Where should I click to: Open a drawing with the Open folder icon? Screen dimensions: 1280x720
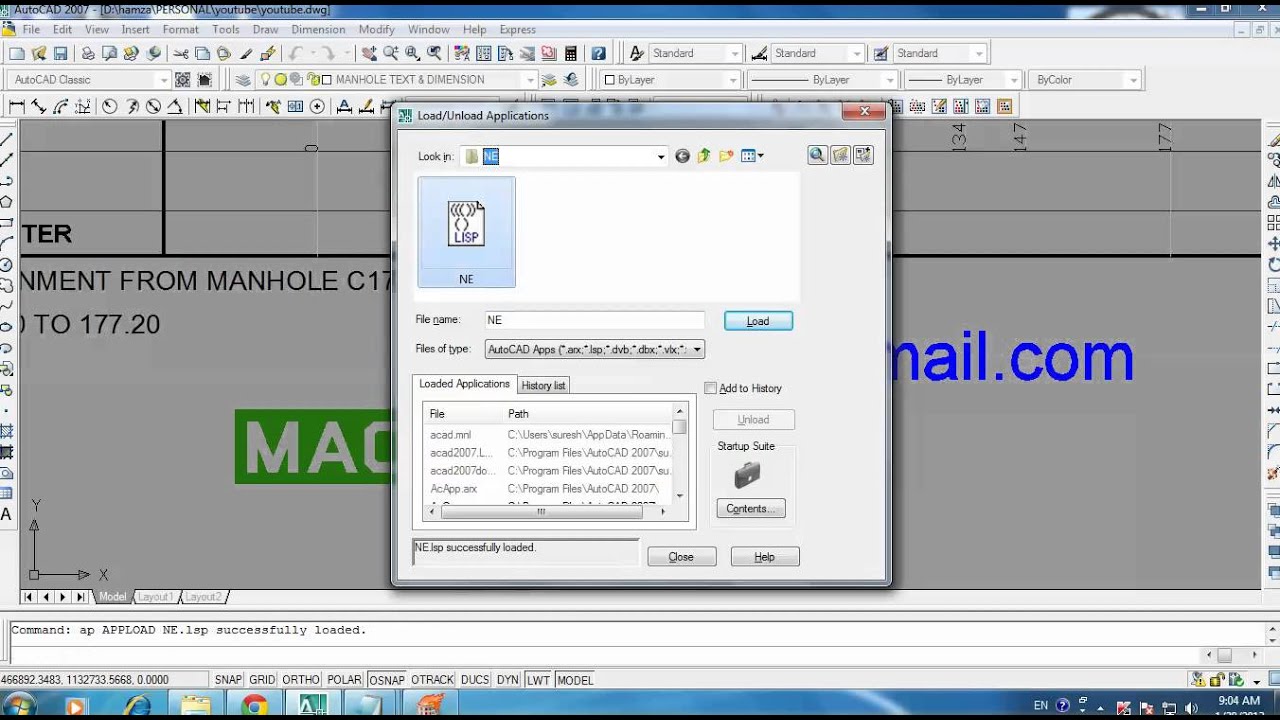tap(39, 53)
